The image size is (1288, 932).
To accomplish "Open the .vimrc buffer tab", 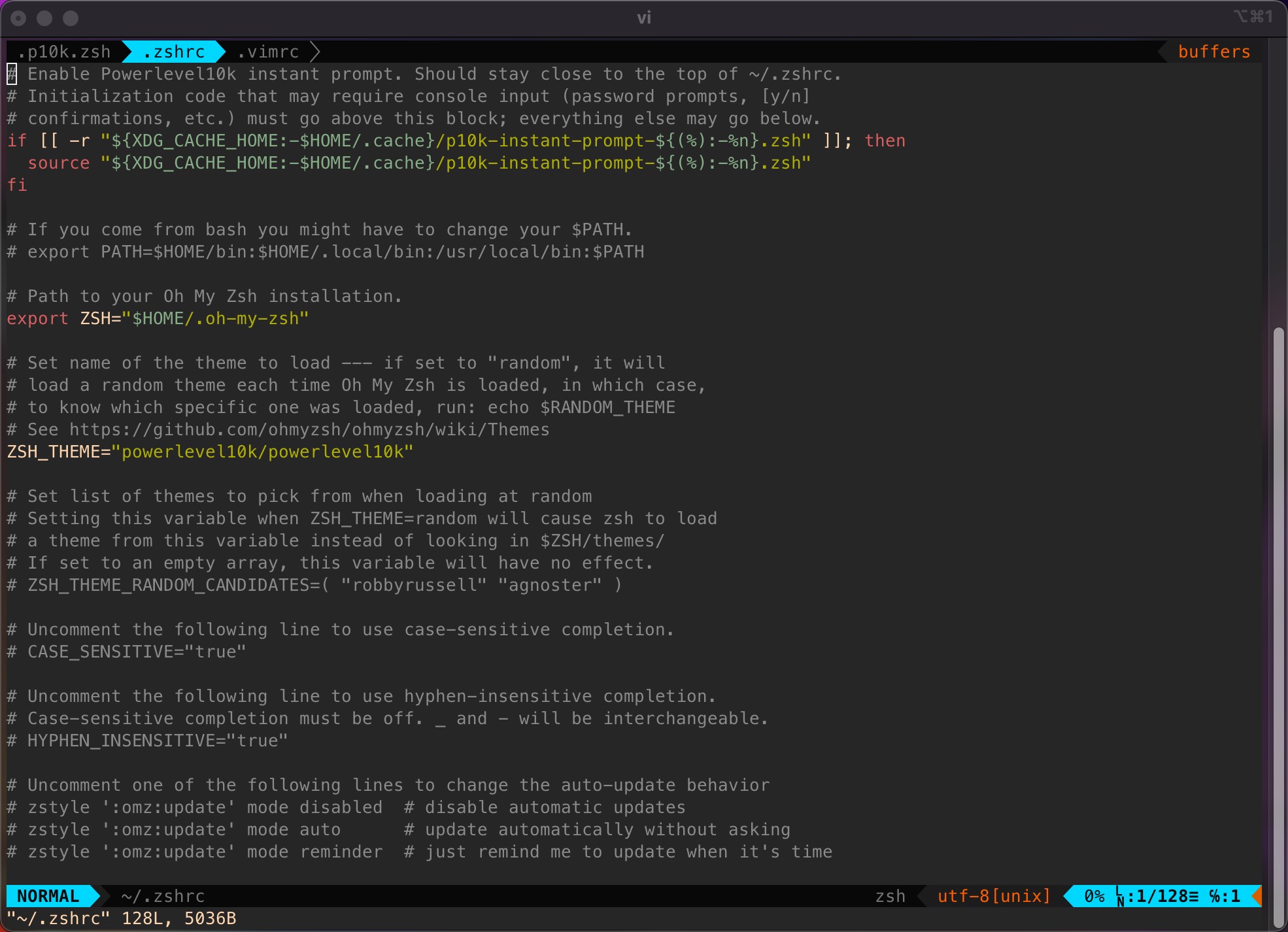I will coord(268,52).
